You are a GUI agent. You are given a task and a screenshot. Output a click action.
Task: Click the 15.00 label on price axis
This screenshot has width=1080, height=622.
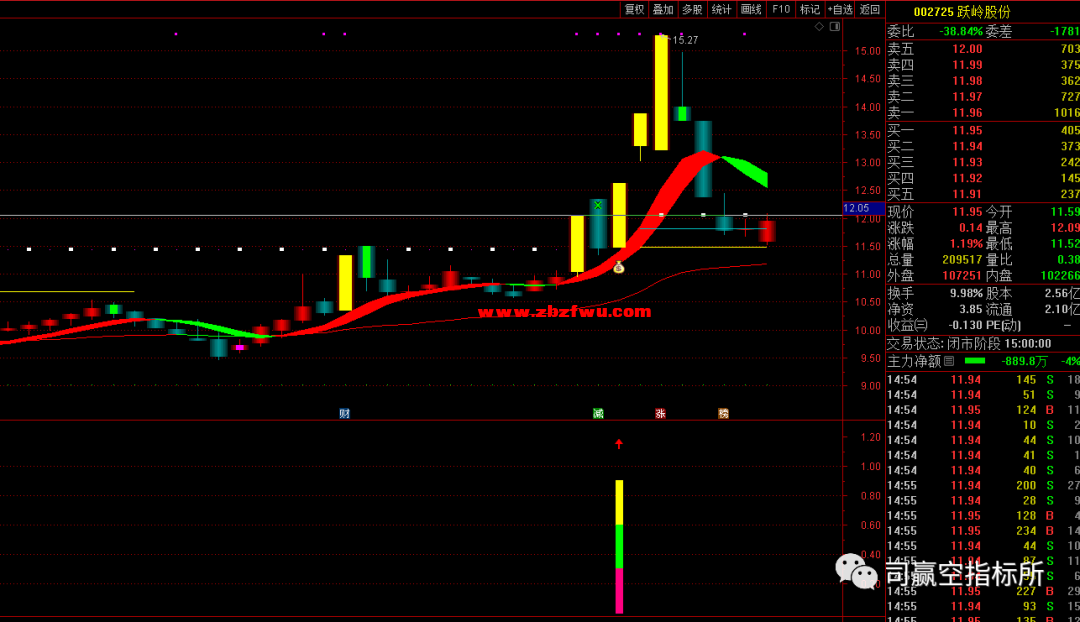point(867,51)
